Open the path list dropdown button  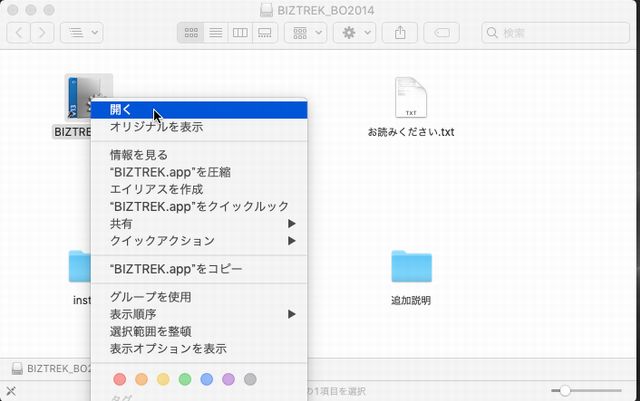point(82,33)
